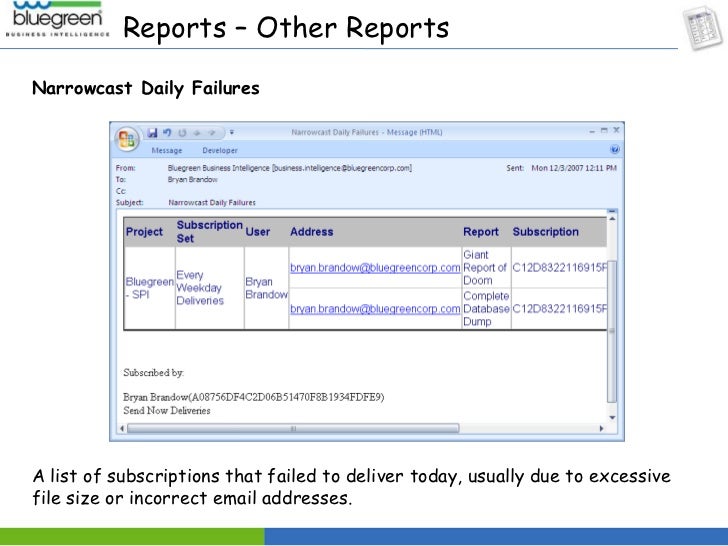Viewport: 728px width, 546px height.
Task: Click the vertical scrollbar thumb
Action: (x=612, y=331)
